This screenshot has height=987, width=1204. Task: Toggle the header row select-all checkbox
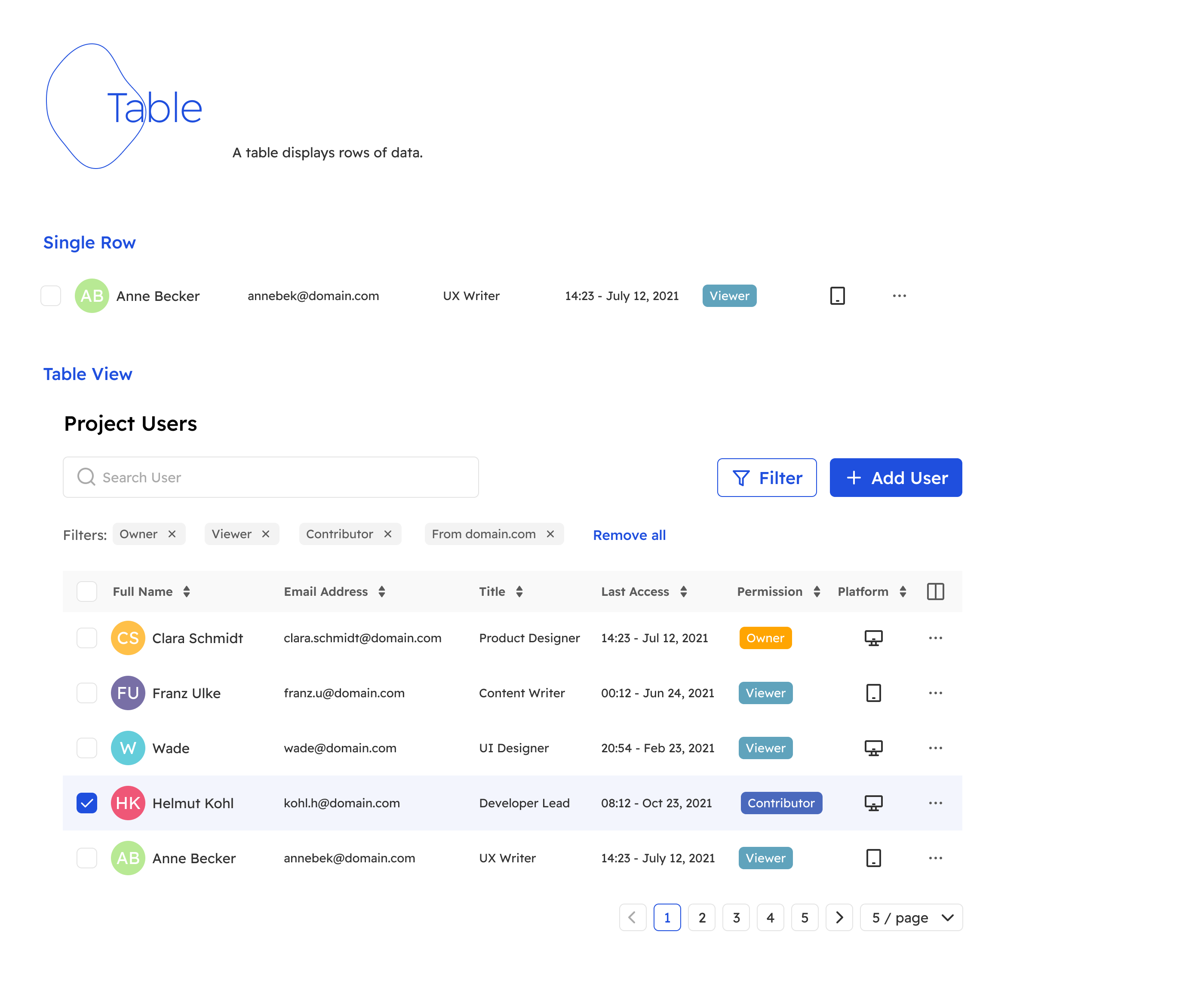pyautogui.click(x=86, y=591)
